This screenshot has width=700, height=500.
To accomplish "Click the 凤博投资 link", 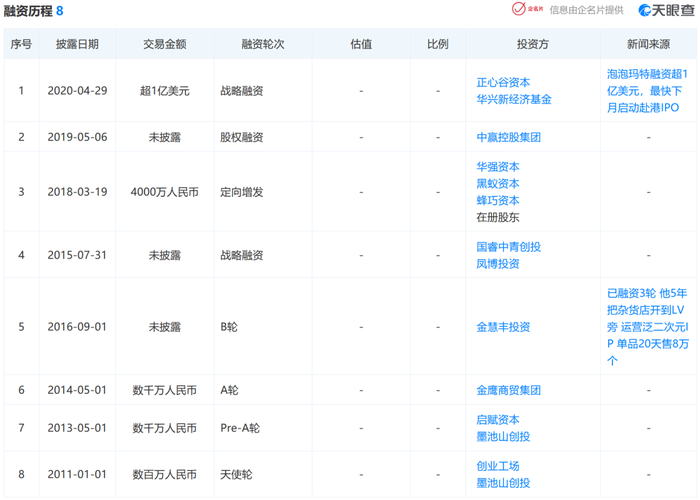I will [498, 263].
